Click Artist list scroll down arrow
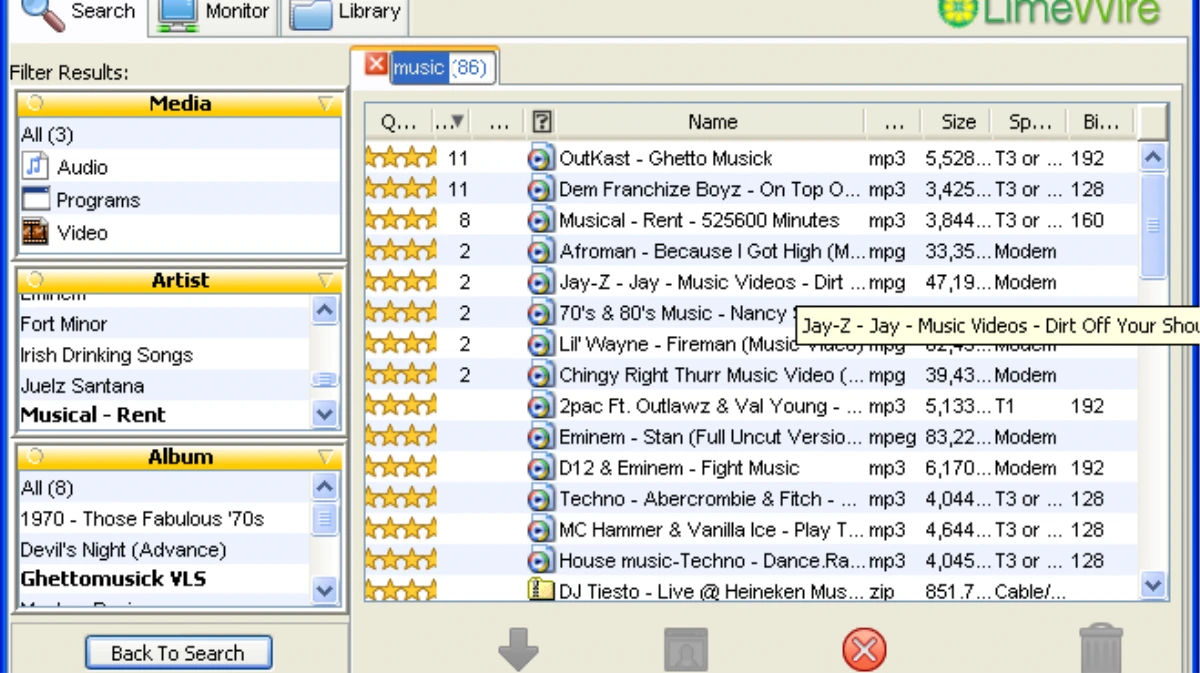Viewport: 1200px width, 673px height. (x=325, y=413)
